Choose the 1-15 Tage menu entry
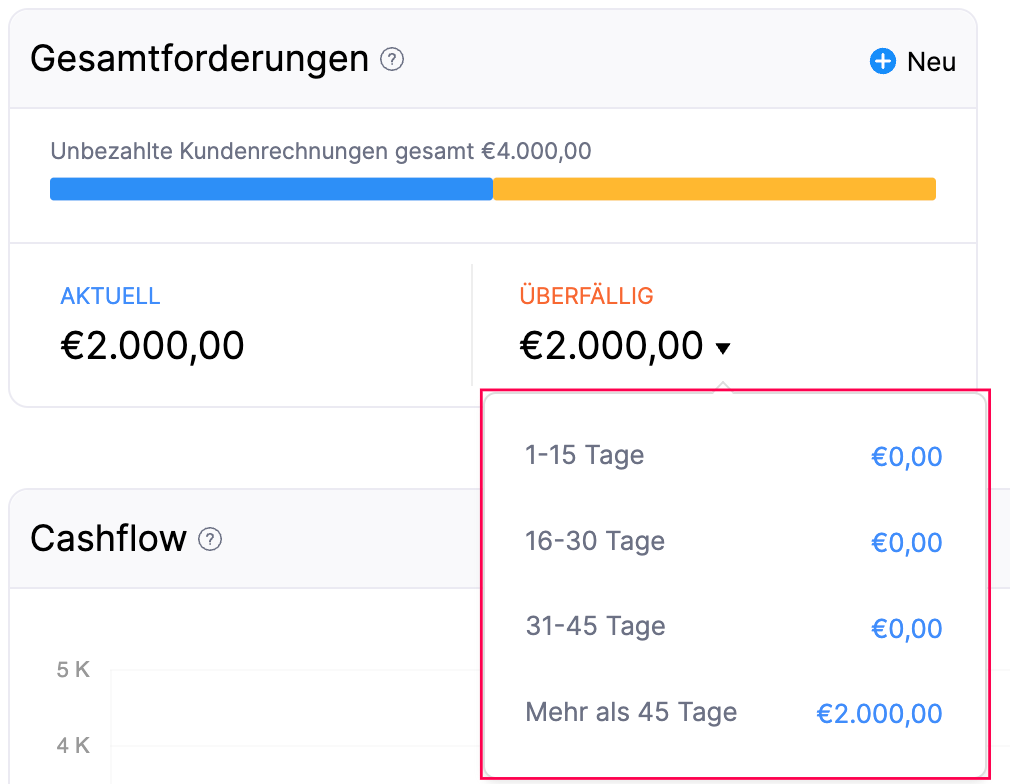This screenshot has height=784, width=1010. tap(584, 456)
